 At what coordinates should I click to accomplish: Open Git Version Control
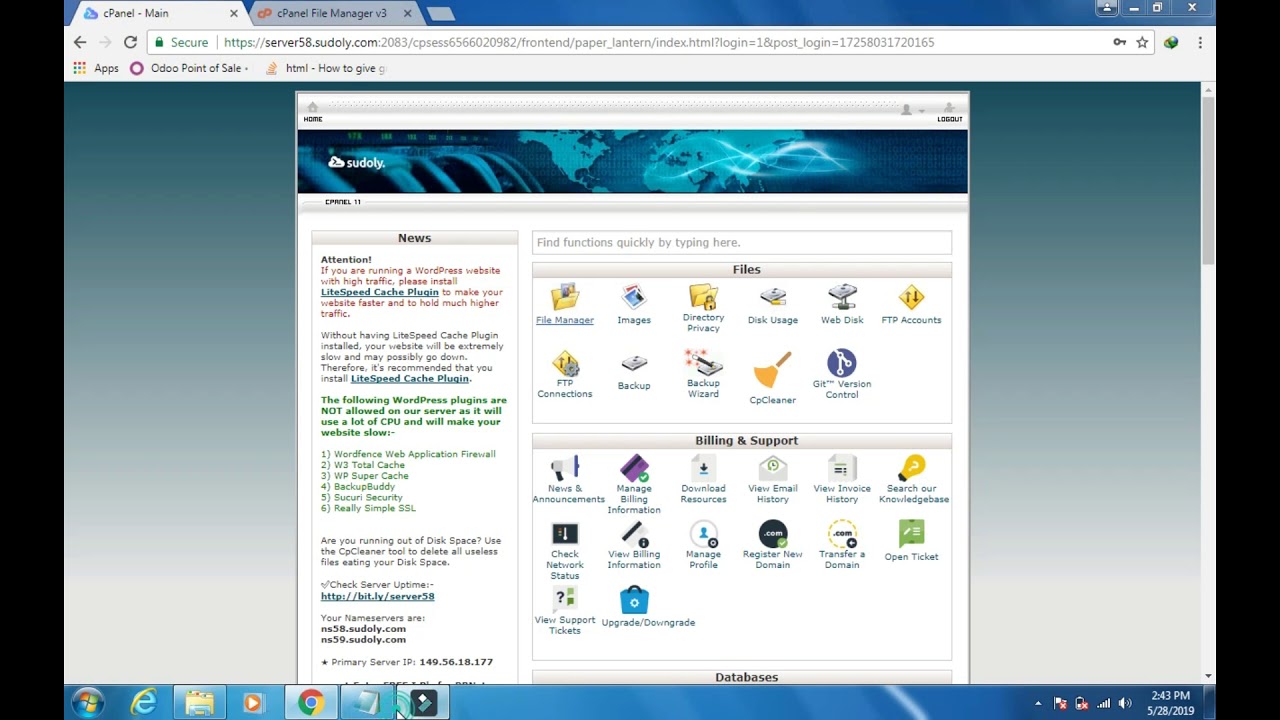point(842,363)
